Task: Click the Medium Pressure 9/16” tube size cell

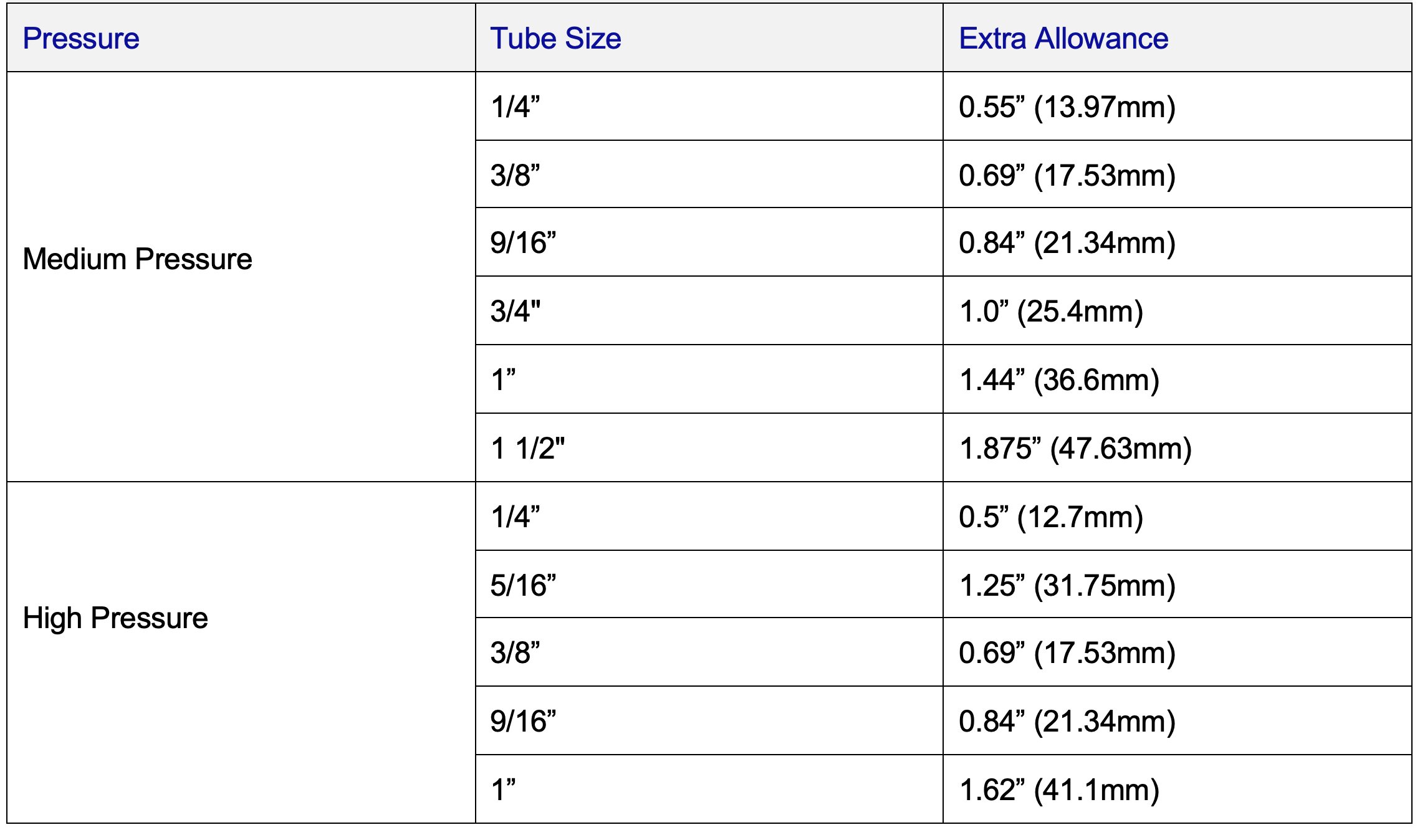Action: (523, 242)
